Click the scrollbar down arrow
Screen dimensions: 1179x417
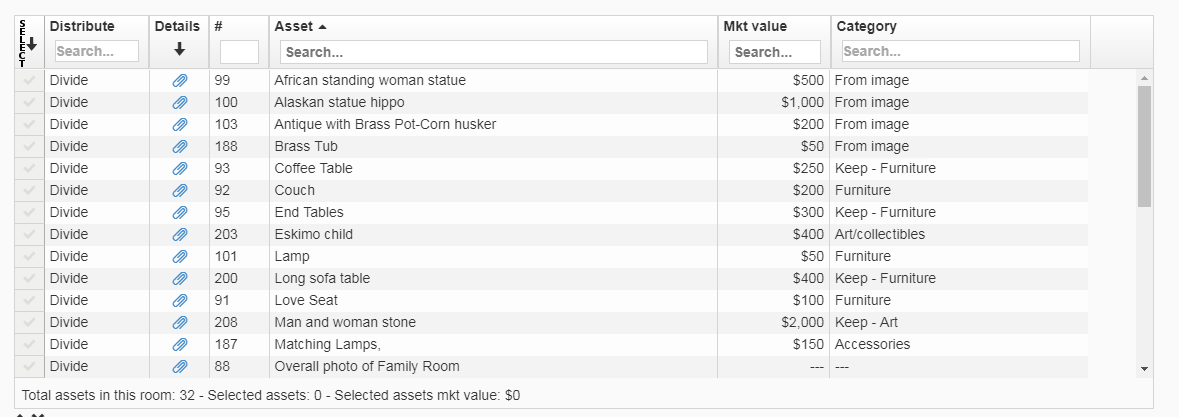[1144, 369]
